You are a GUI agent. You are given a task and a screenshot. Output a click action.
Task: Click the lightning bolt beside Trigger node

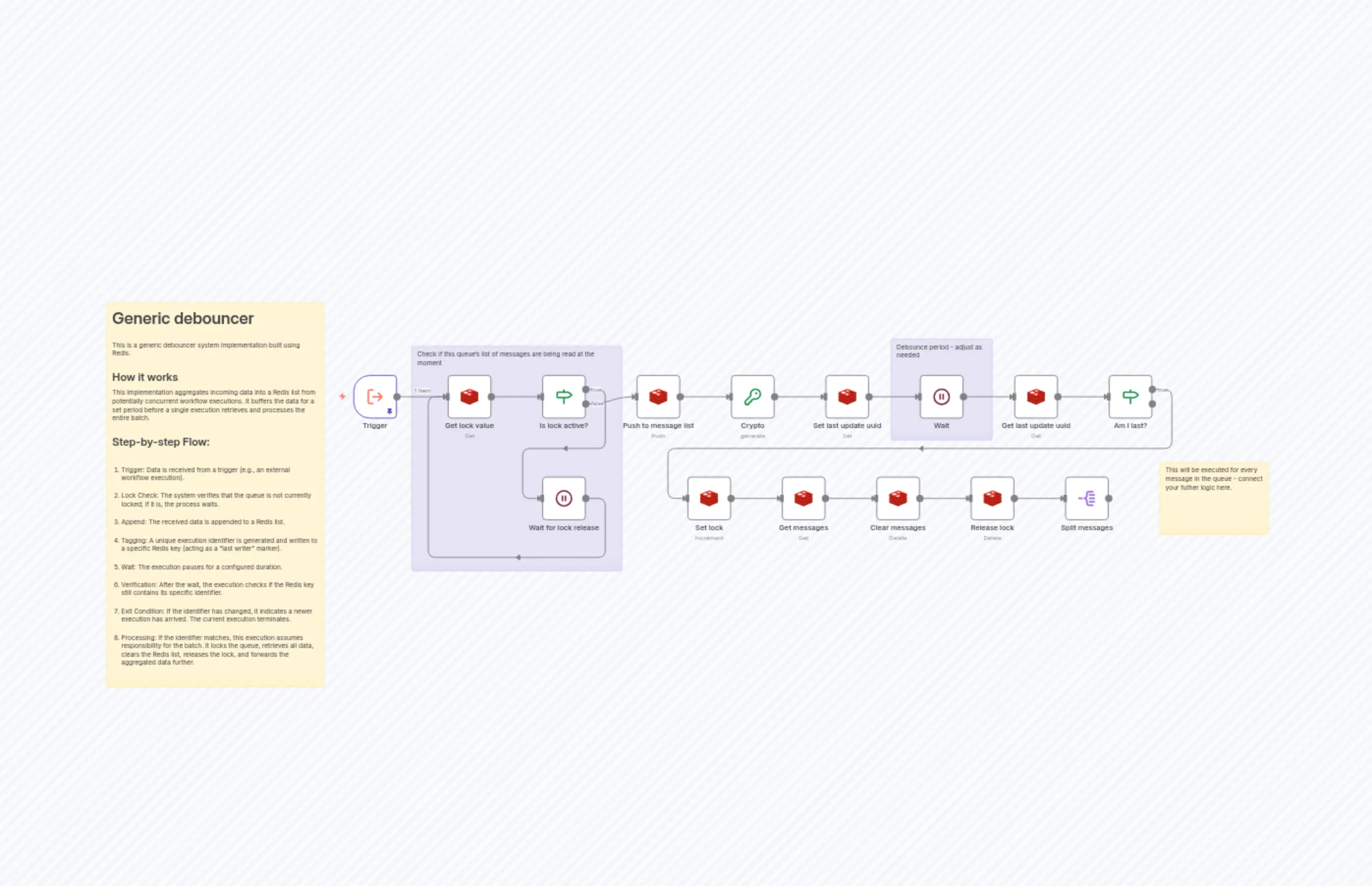pos(342,397)
